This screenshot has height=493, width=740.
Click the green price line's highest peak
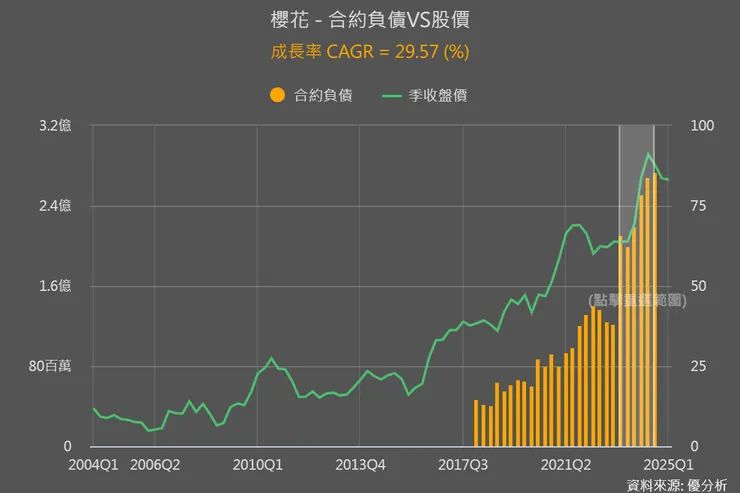(x=649, y=154)
